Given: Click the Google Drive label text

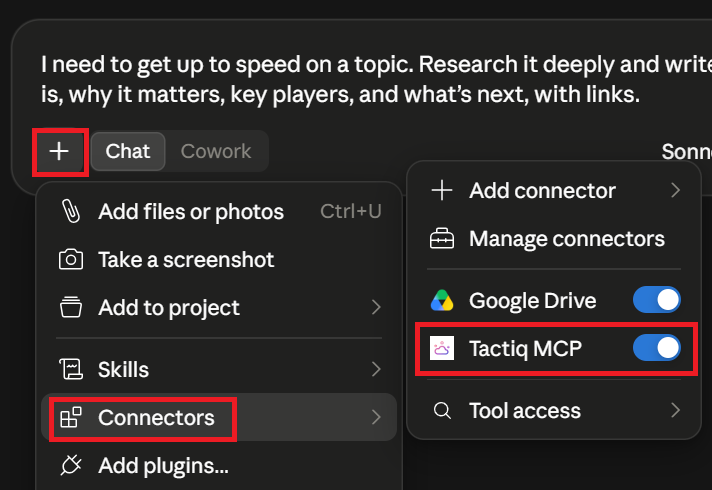Looking at the screenshot, I should click(x=532, y=301).
